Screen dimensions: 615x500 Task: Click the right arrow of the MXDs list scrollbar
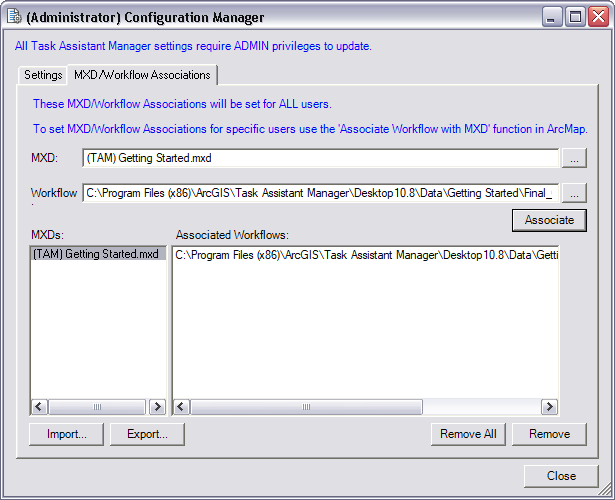[157, 407]
